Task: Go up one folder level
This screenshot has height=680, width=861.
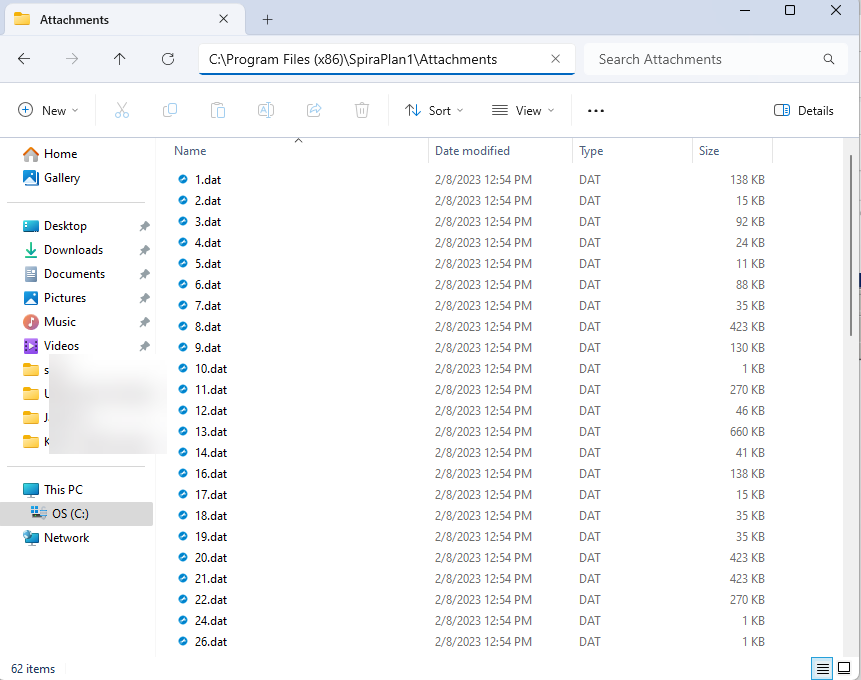Action: click(x=120, y=59)
